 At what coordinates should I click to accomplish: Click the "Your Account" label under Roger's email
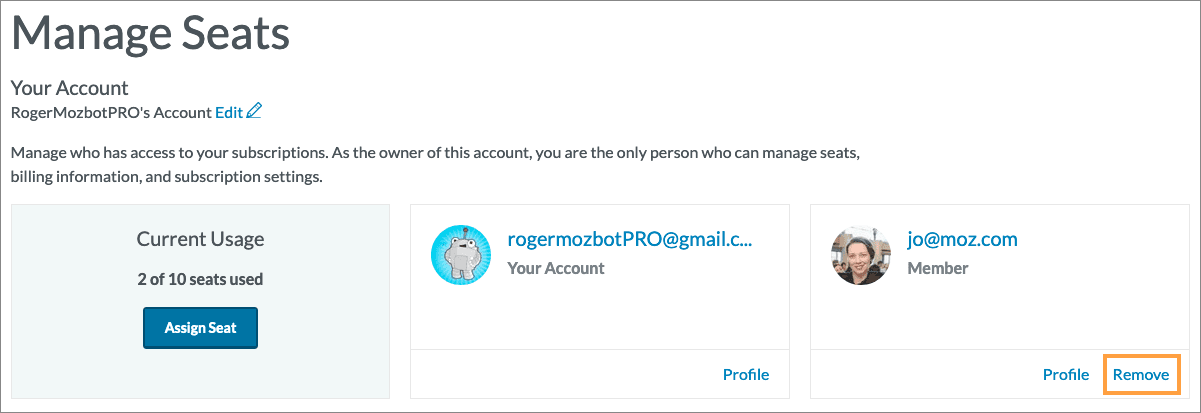coord(556,268)
